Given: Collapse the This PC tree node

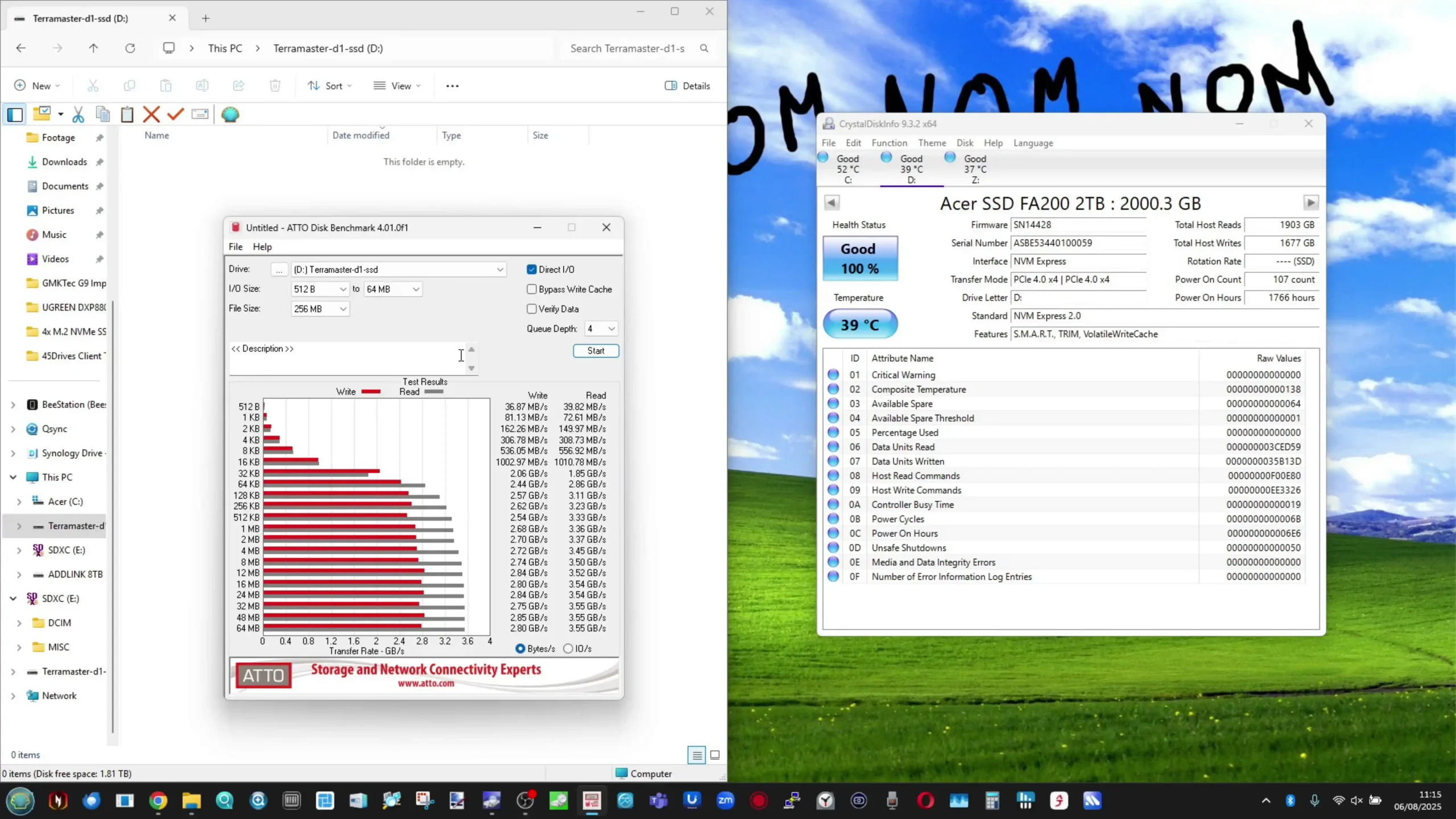Looking at the screenshot, I should 13,477.
